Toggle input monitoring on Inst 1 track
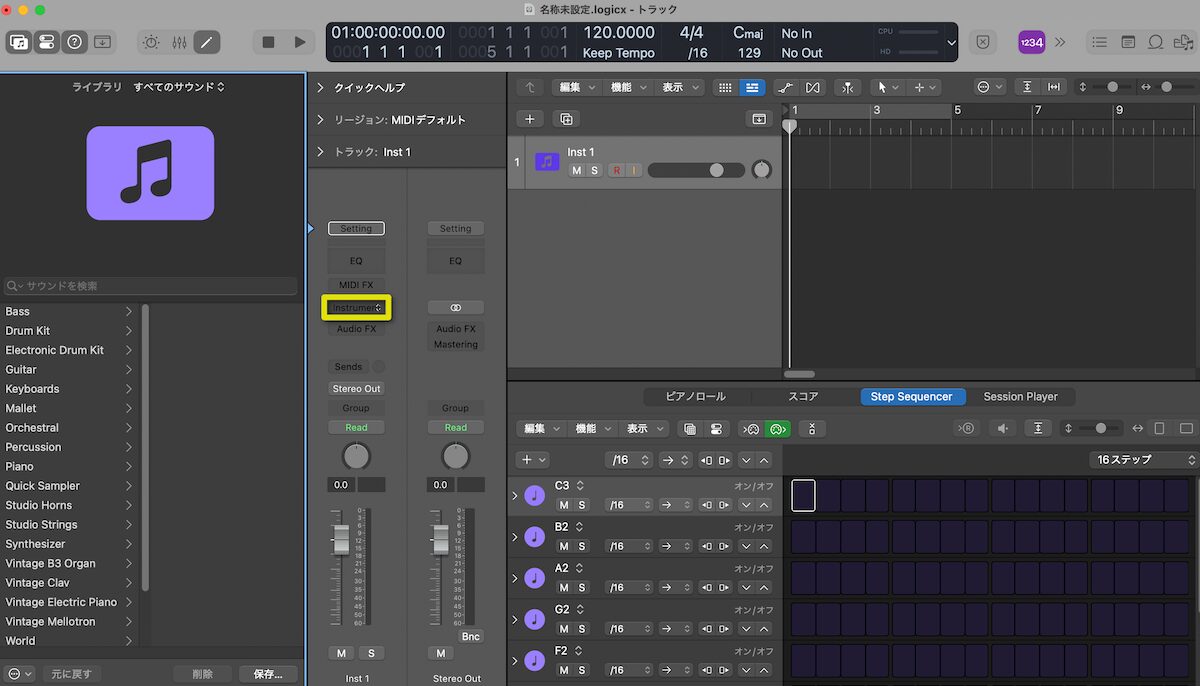1200x686 pixels. point(633,171)
